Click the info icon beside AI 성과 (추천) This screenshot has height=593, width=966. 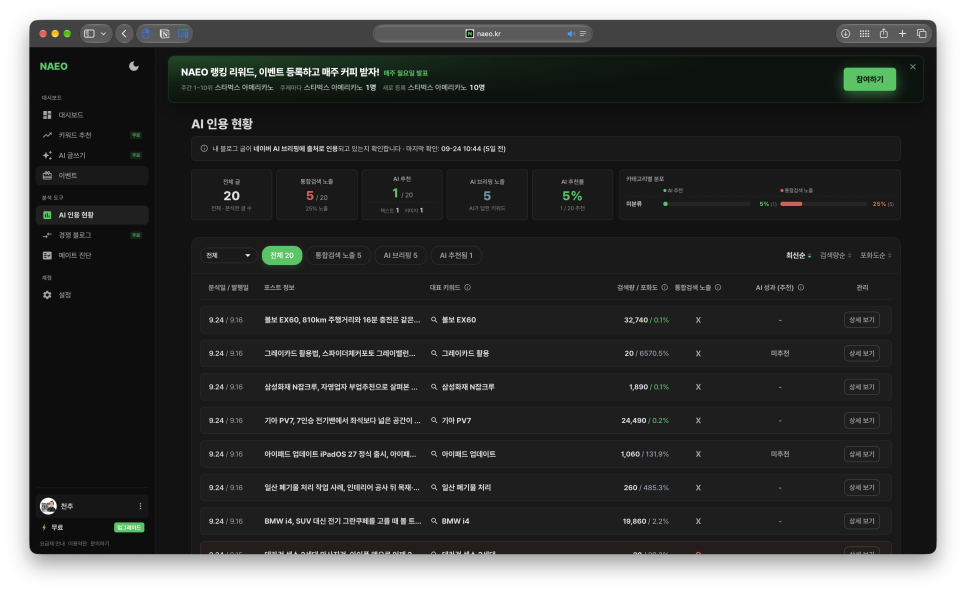[801, 288]
